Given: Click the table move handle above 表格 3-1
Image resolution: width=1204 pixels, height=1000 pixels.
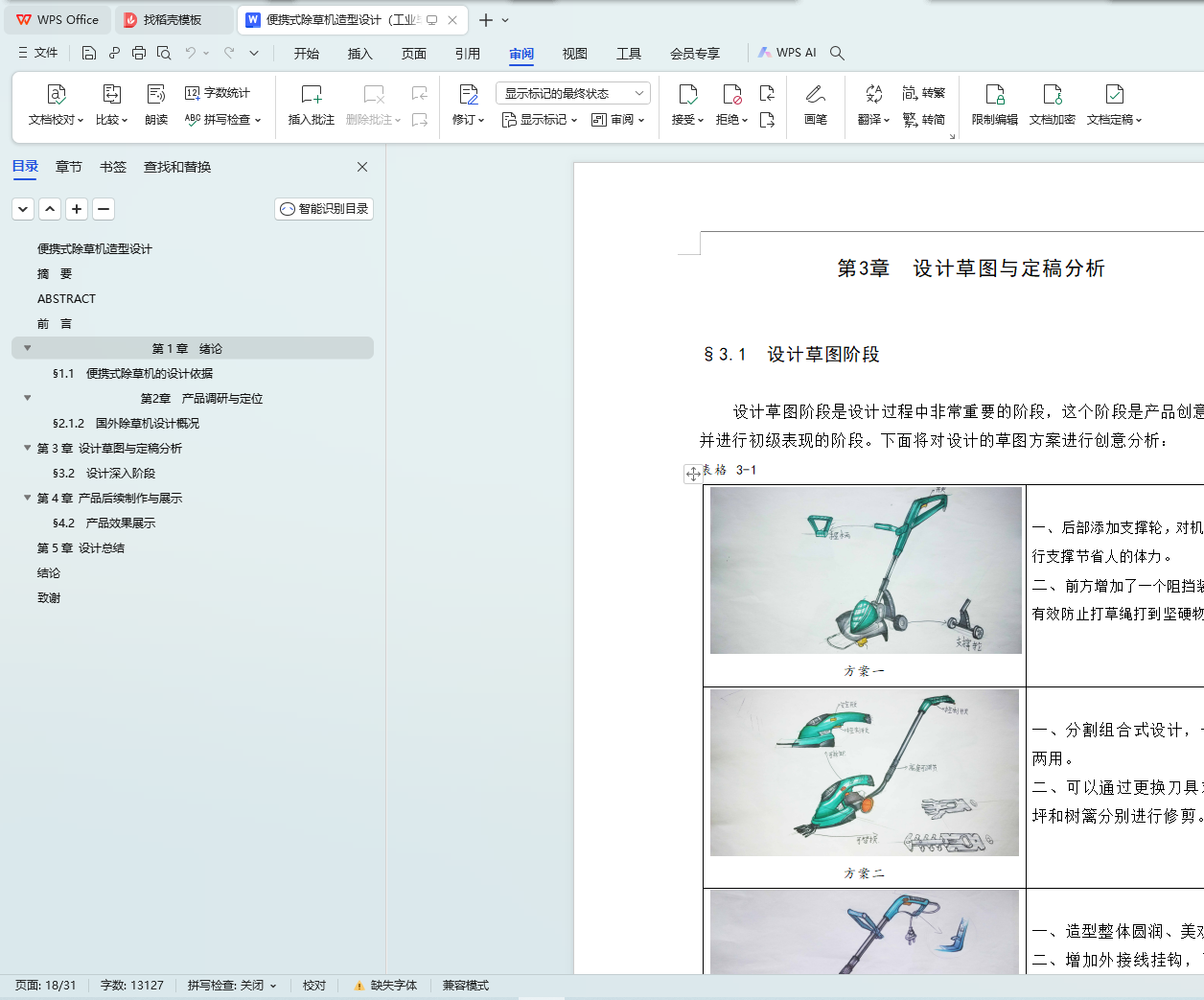Looking at the screenshot, I should (x=692, y=474).
